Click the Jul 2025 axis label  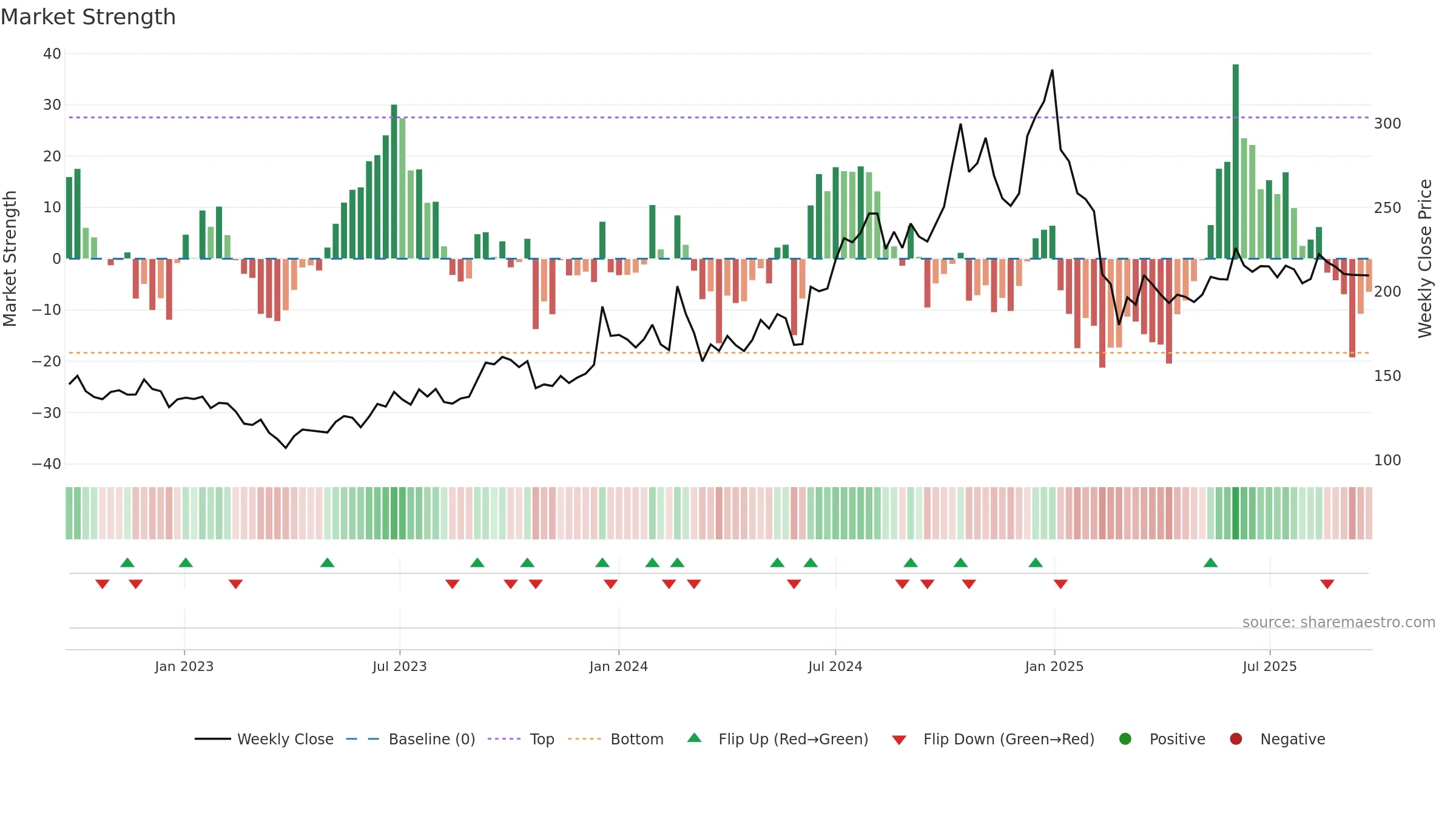[x=1270, y=666]
